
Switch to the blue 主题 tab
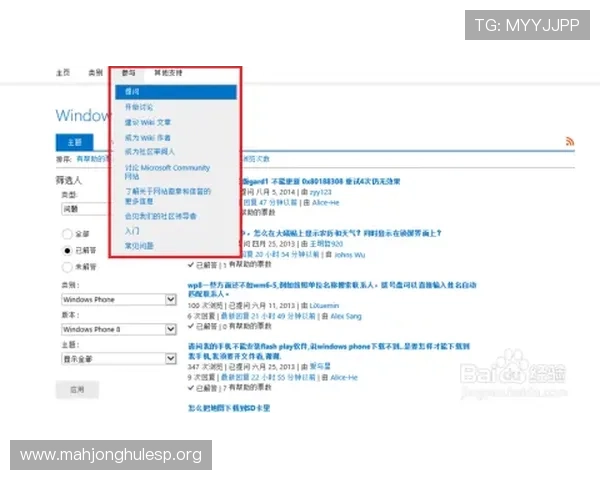tap(75, 142)
